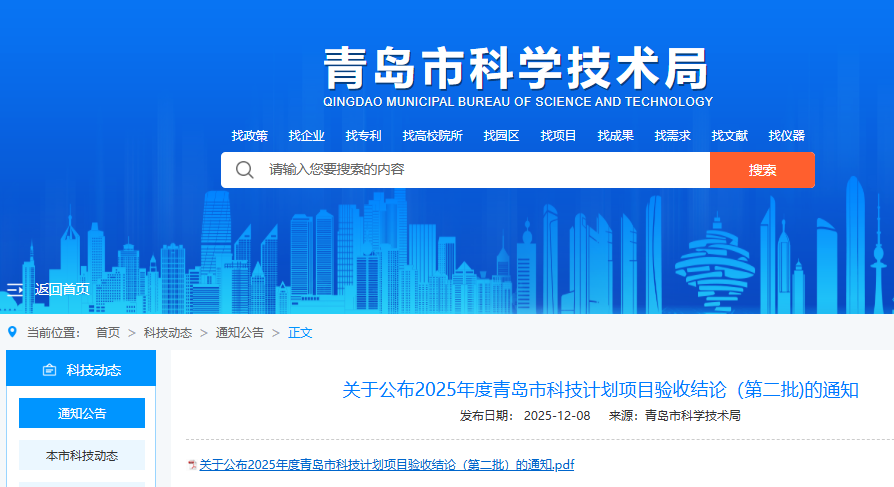Image resolution: width=894 pixels, height=487 pixels.
Task: Open the 找政策 navigation item
Action: click(250, 136)
